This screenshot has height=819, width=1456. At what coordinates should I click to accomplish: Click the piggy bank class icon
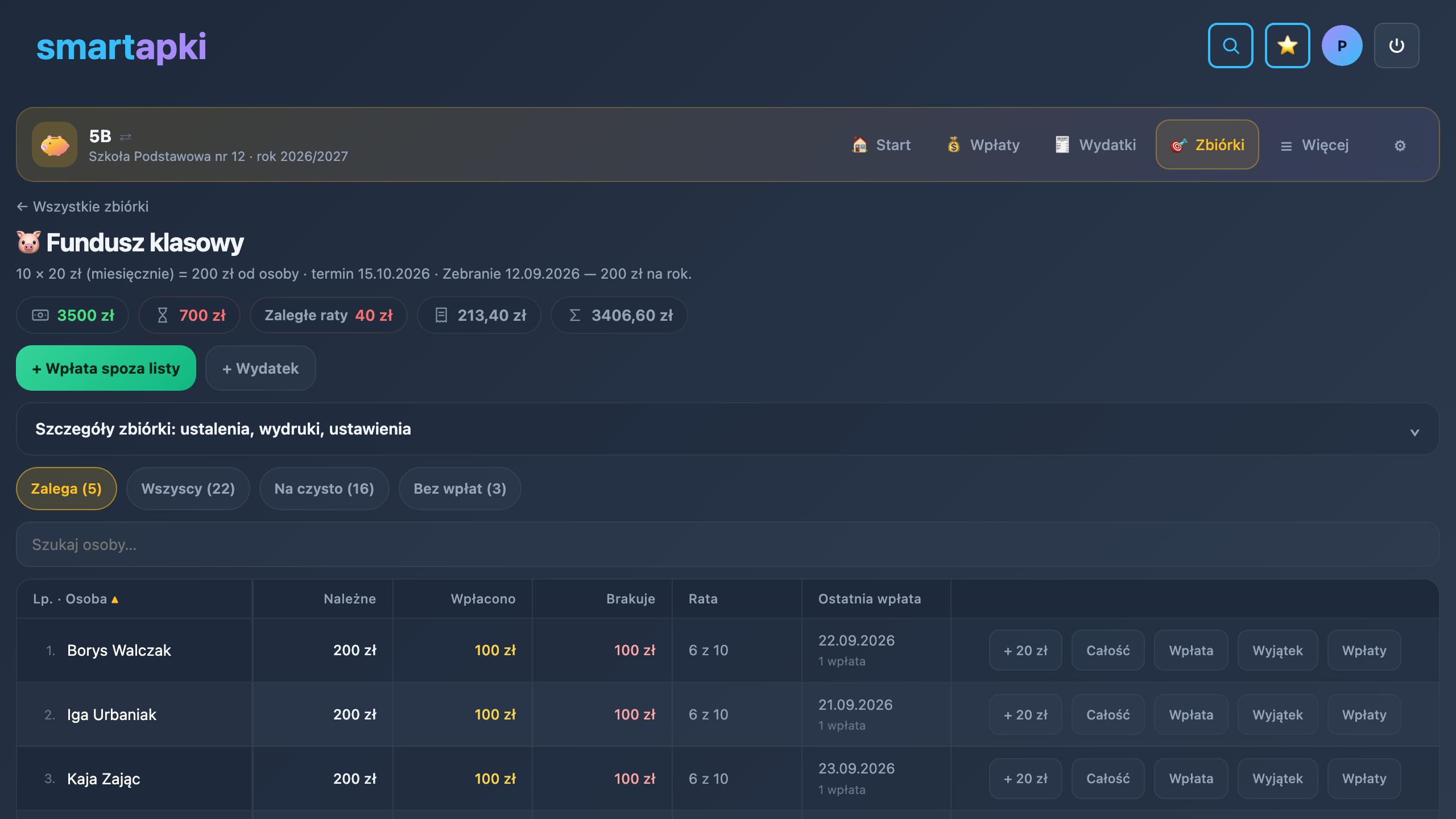click(x=55, y=144)
